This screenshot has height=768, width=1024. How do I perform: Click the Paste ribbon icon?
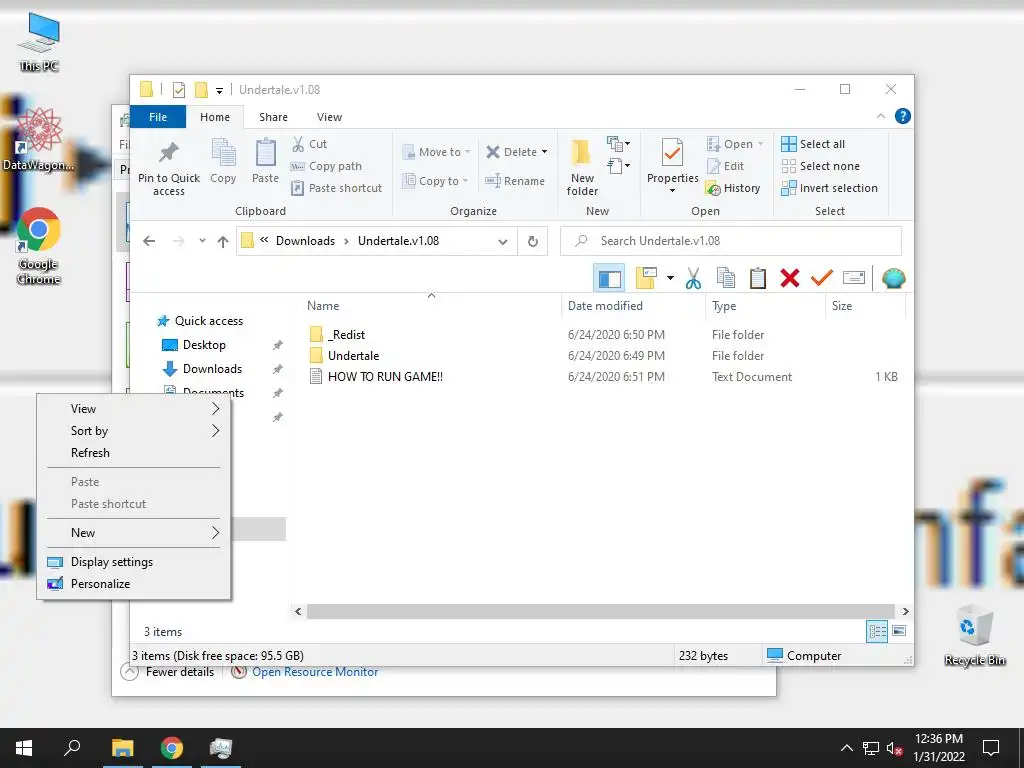pos(265,152)
